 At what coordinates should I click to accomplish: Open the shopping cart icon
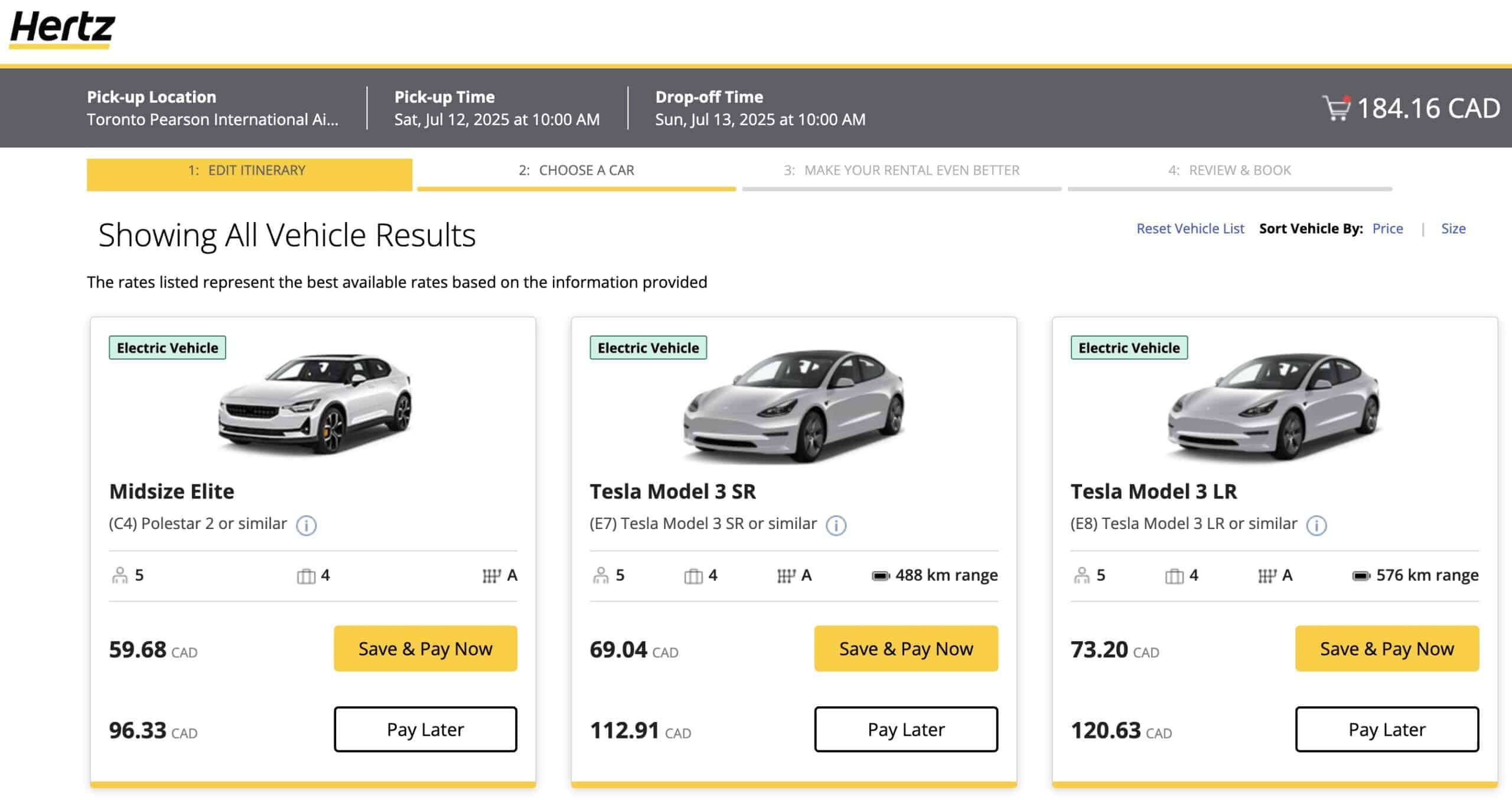(x=1336, y=108)
